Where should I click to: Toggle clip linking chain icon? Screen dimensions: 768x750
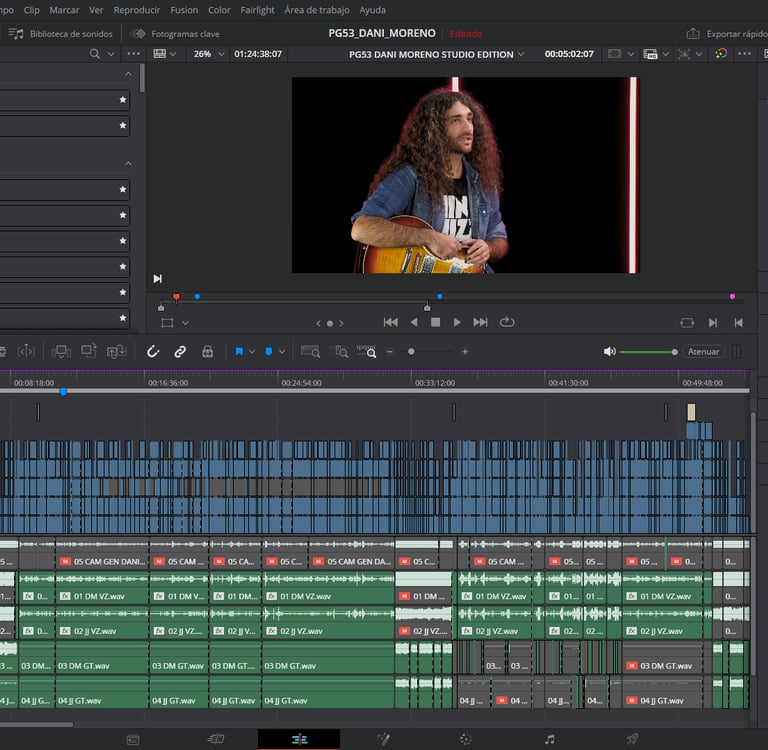click(x=180, y=352)
